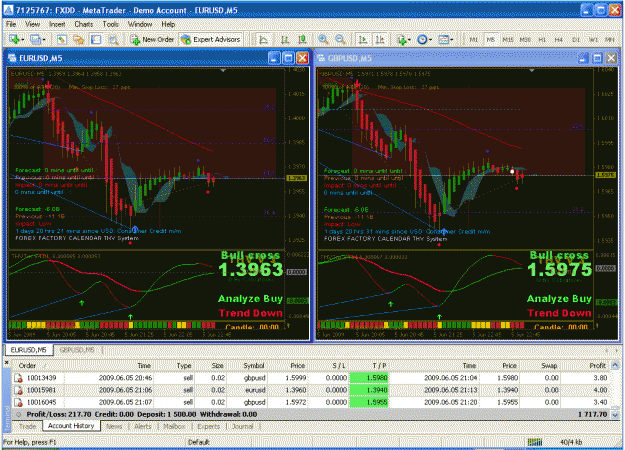Click the New Order button
This screenshot has height=450, width=625.
tap(153, 39)
